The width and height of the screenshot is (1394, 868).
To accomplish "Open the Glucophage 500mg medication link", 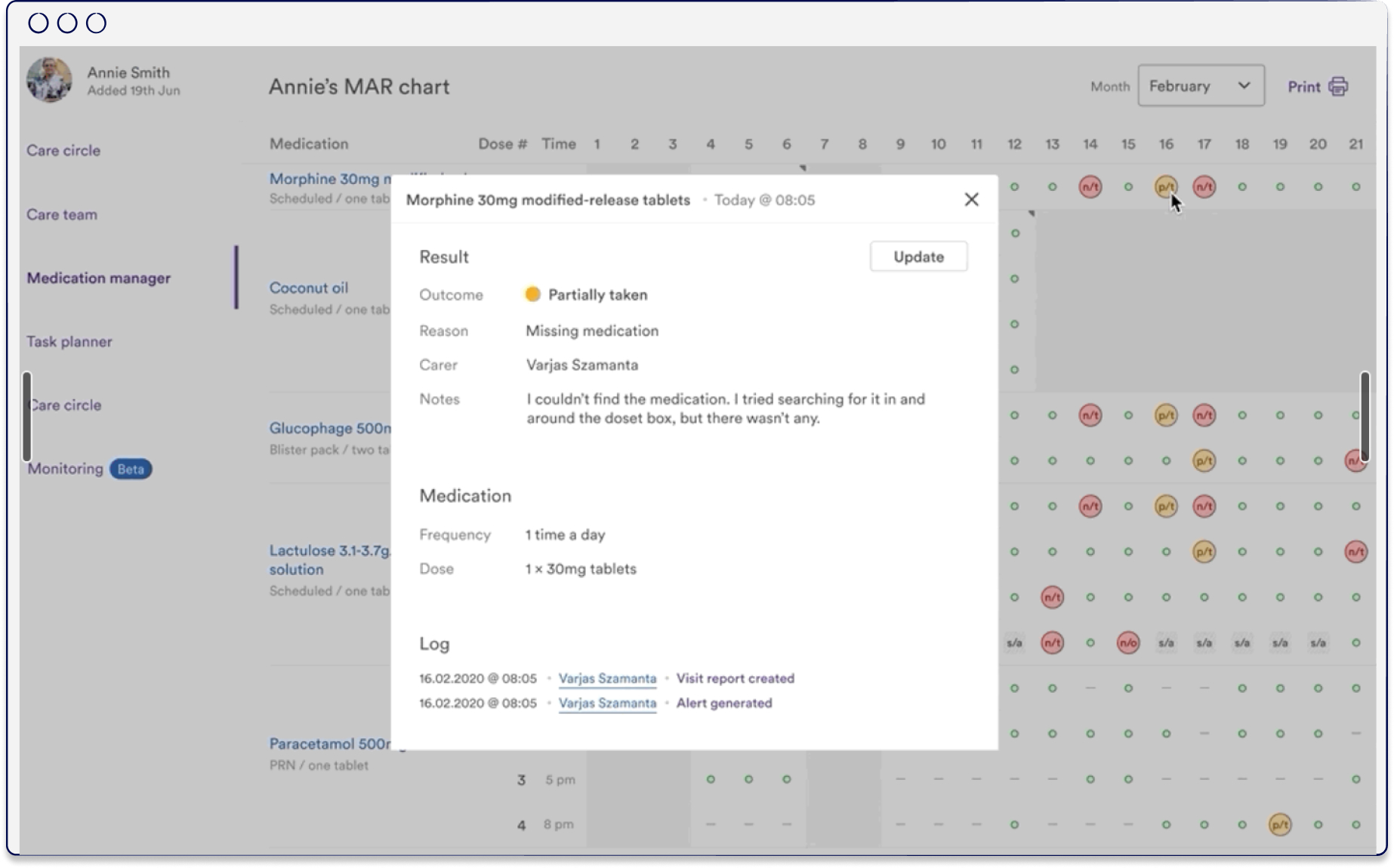I will [x=330, y=428].
